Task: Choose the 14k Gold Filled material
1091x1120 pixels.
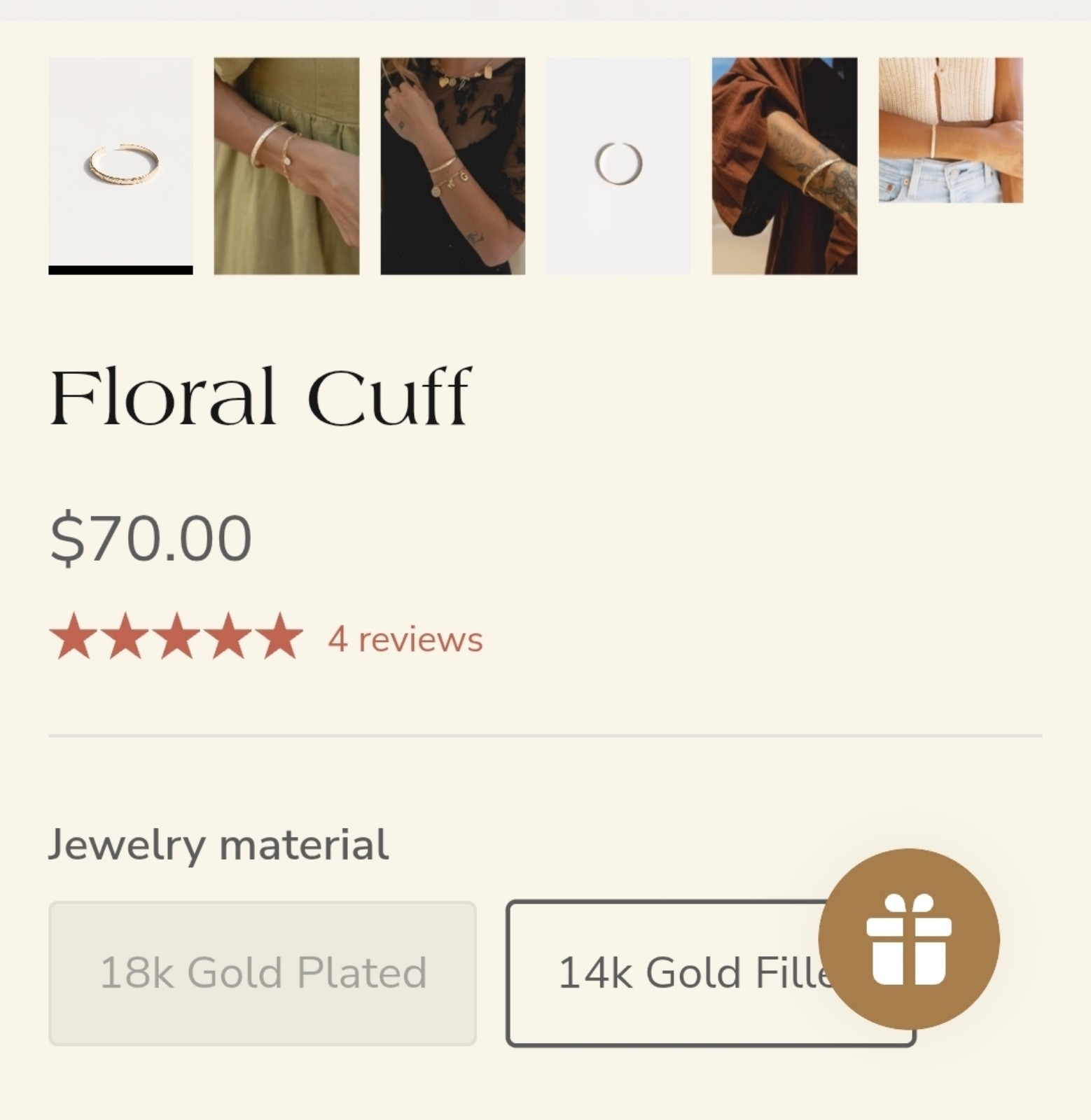Action: pyautogui.click(x=711, y=974)
